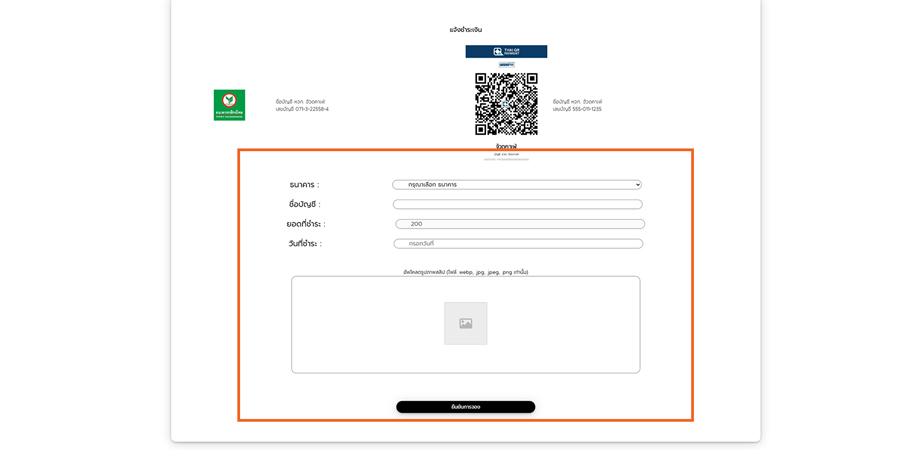Click the ยอดที่ชำระ field label
The height and width of the screenshot is (450, 900).
pos(305,224)
